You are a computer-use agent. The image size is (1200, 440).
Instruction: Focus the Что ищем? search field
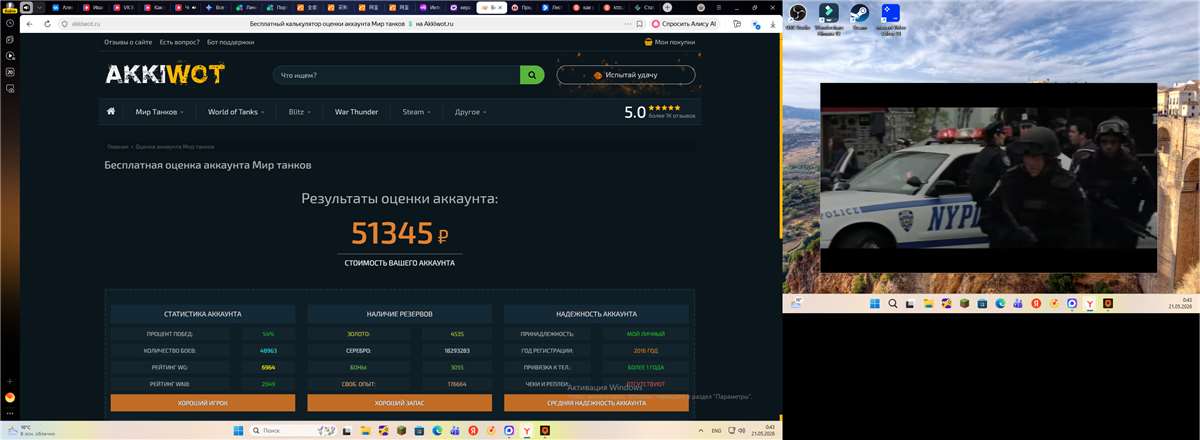tap(396, 75)
